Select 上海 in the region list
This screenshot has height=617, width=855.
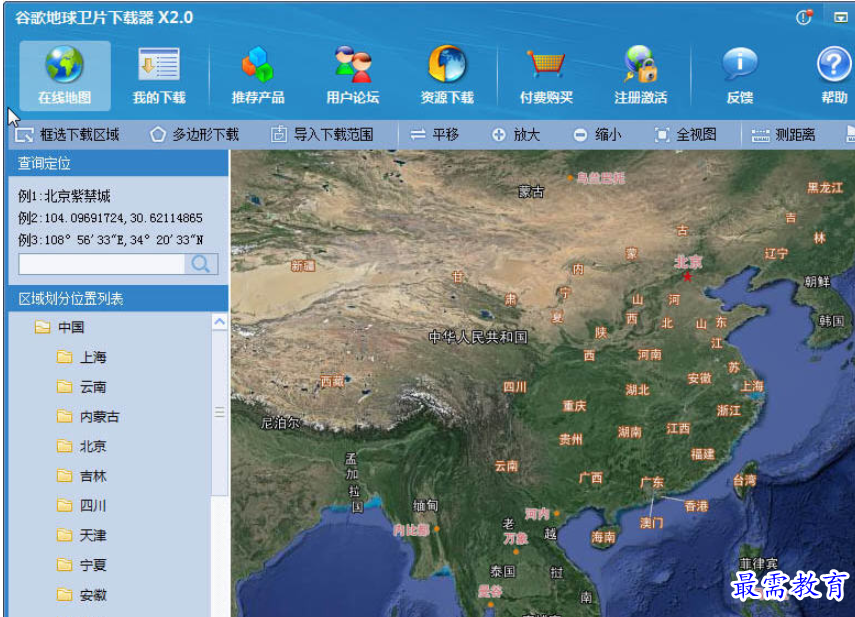click(93, 357)
